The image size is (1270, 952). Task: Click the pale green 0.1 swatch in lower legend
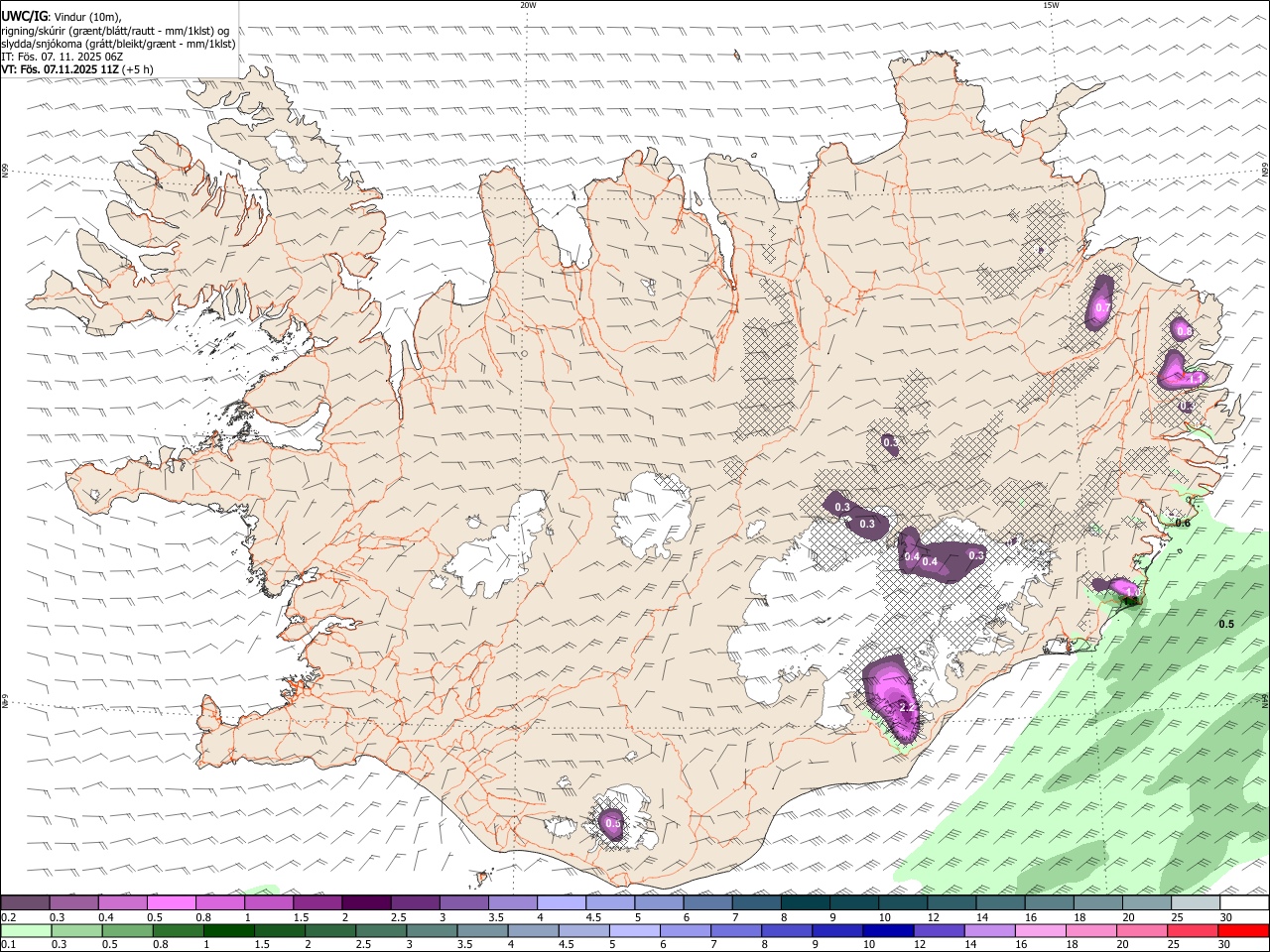click(25, 931)
